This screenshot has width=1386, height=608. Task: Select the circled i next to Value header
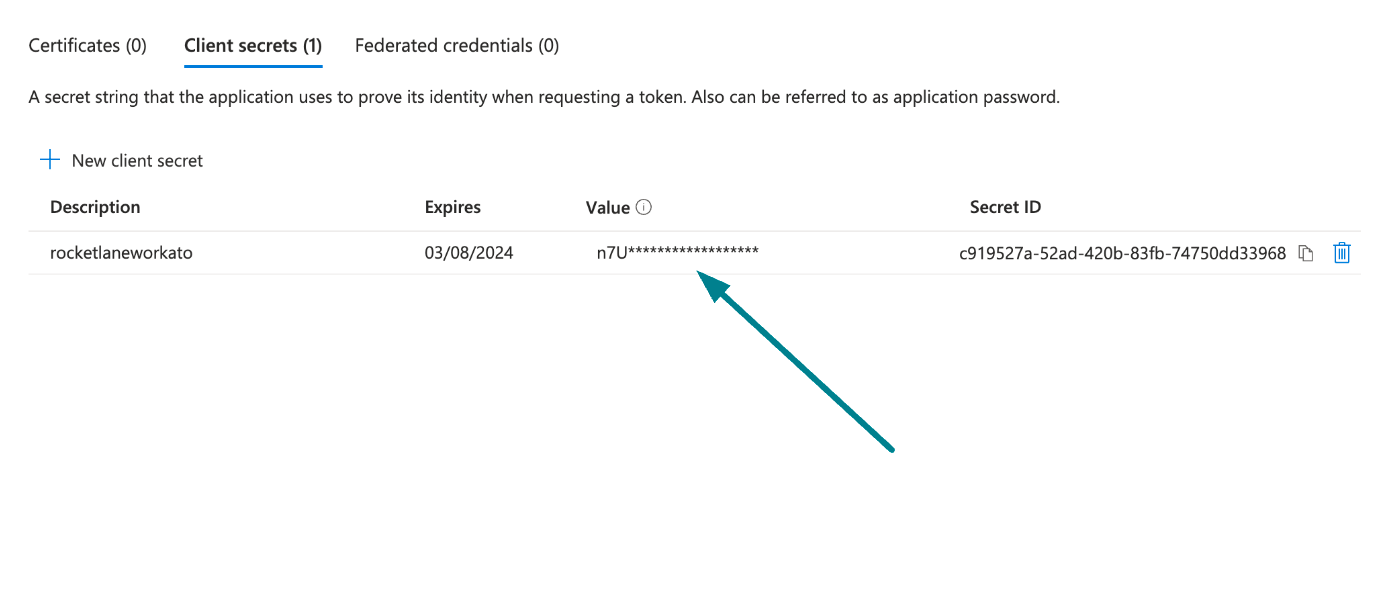click(645, 207)
